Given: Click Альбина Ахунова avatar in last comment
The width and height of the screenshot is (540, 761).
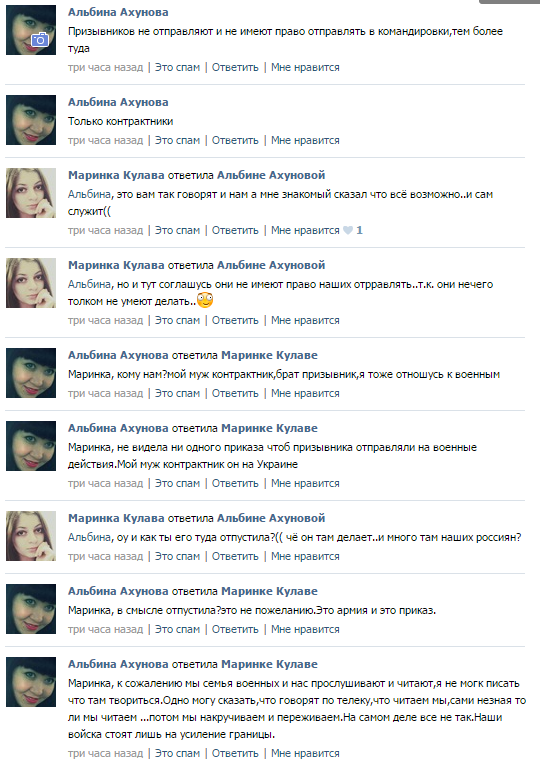Looking at the screenshot, I should tap(31, 682).
